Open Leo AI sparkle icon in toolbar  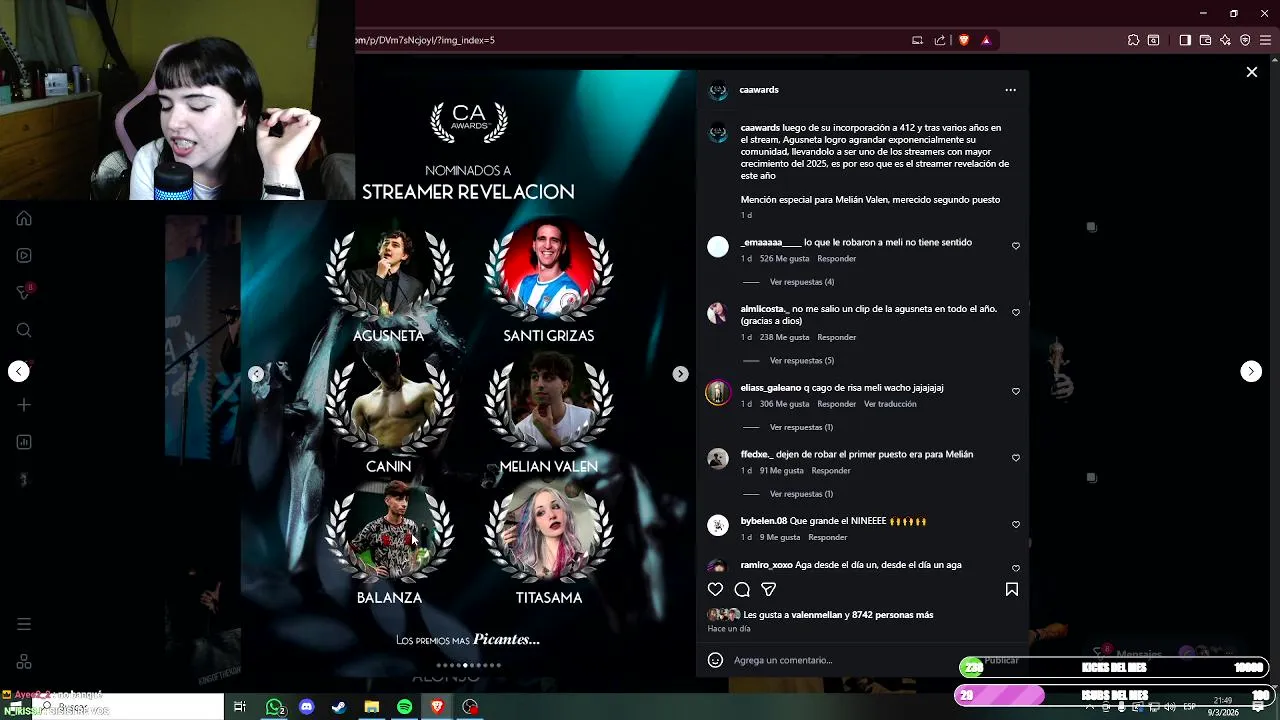1225,40
